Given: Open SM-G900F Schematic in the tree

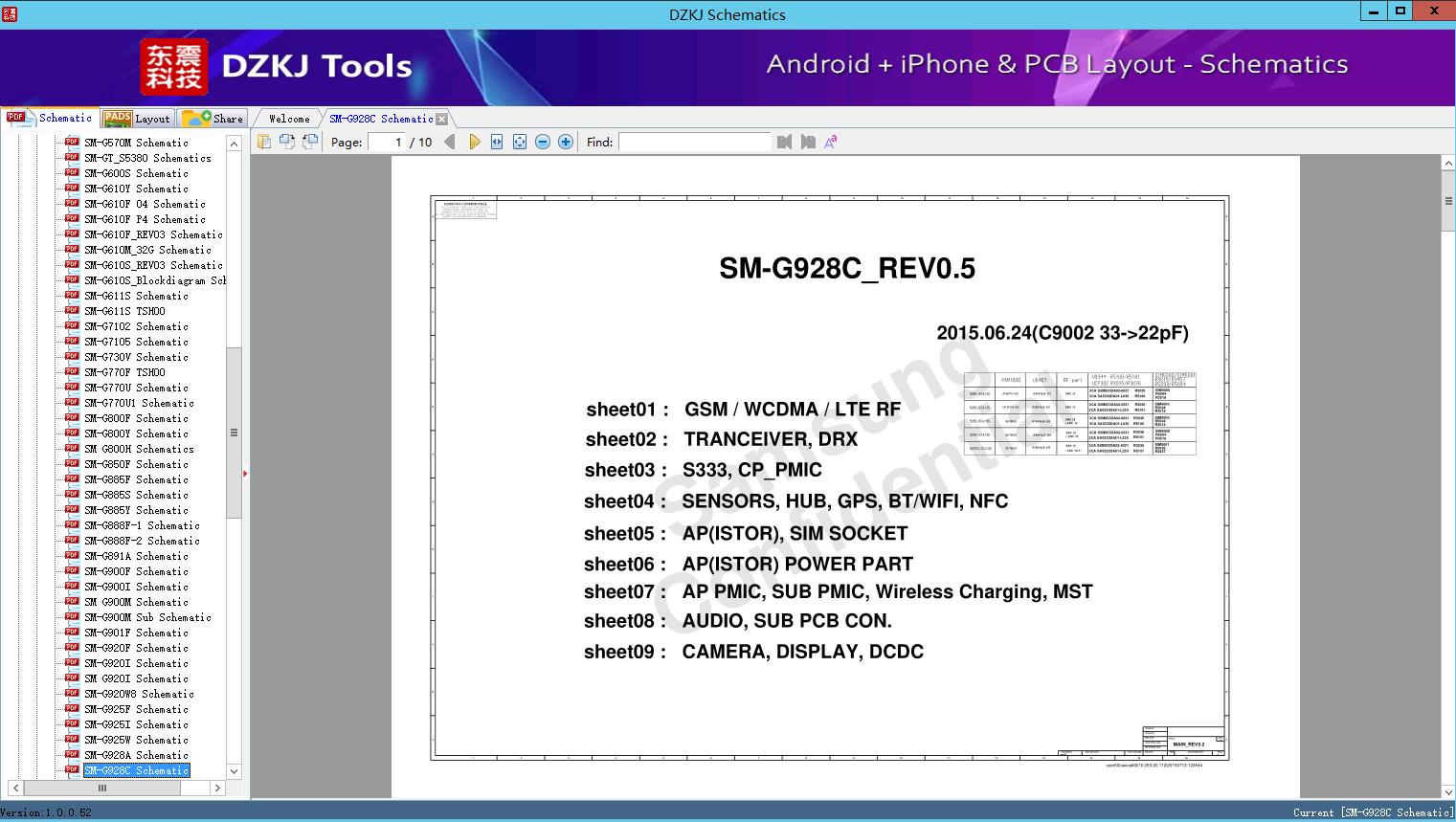Looking at the screenshot, I should click(136, 571).
